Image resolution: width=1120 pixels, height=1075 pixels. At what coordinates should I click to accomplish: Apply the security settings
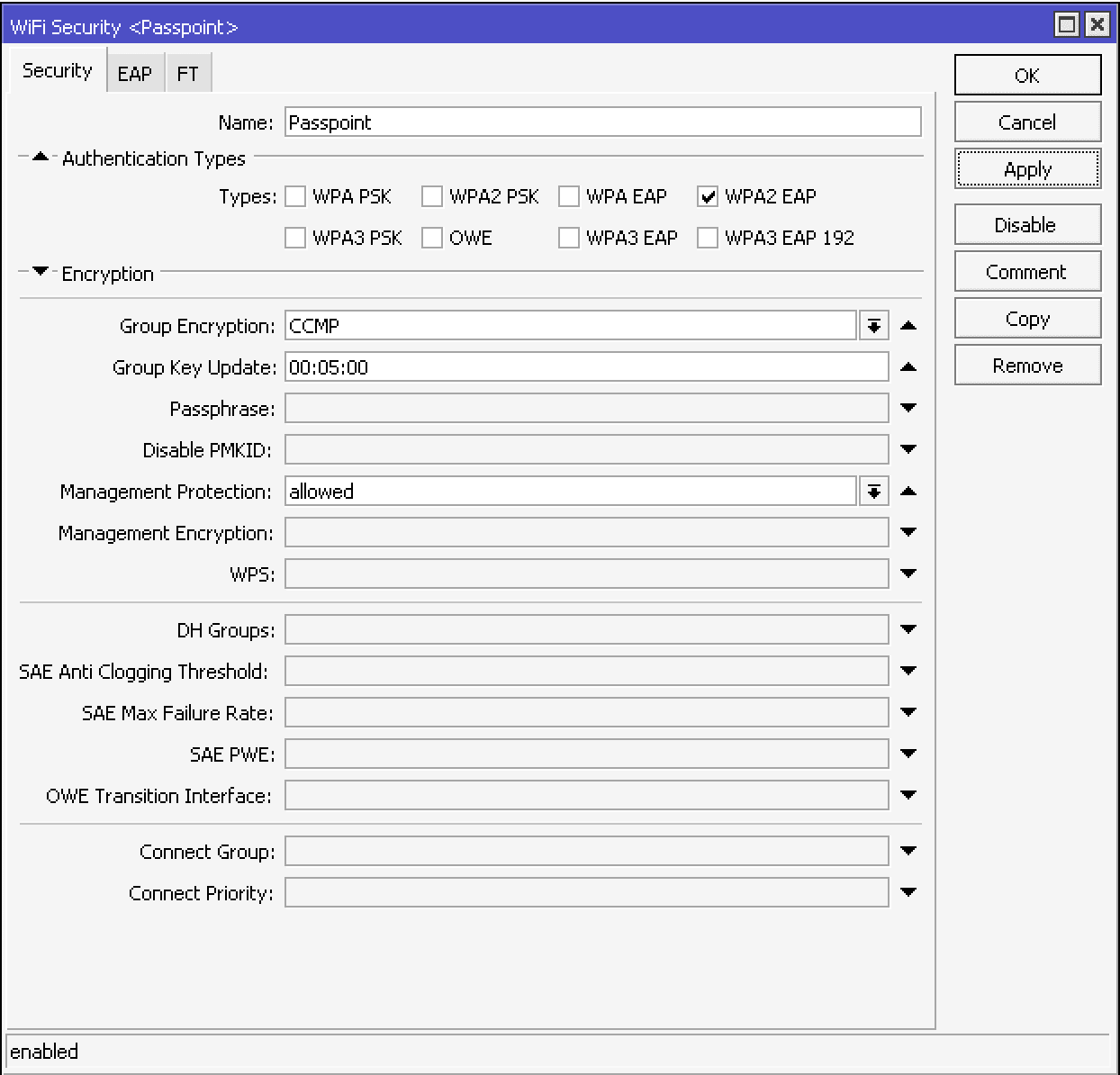point(1027,168)
